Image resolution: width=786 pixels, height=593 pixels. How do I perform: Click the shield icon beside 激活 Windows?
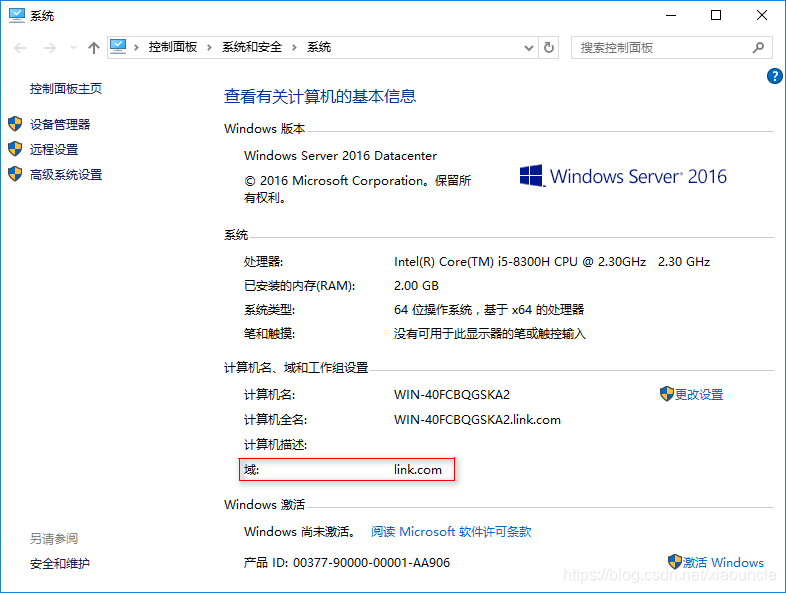coord(675,561)
